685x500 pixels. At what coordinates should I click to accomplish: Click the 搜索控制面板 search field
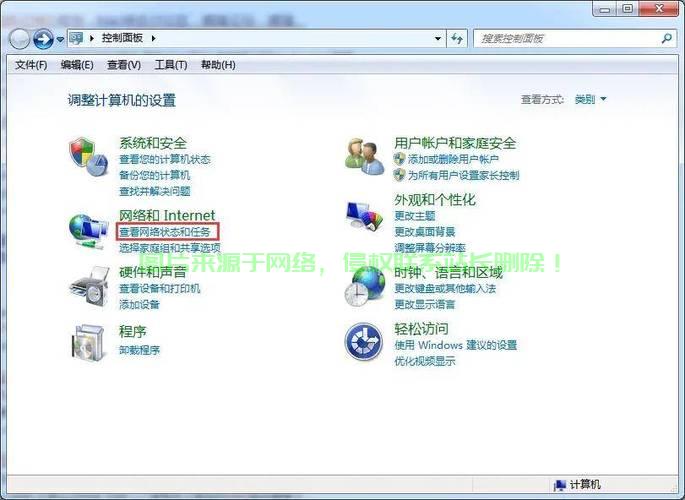565,39
